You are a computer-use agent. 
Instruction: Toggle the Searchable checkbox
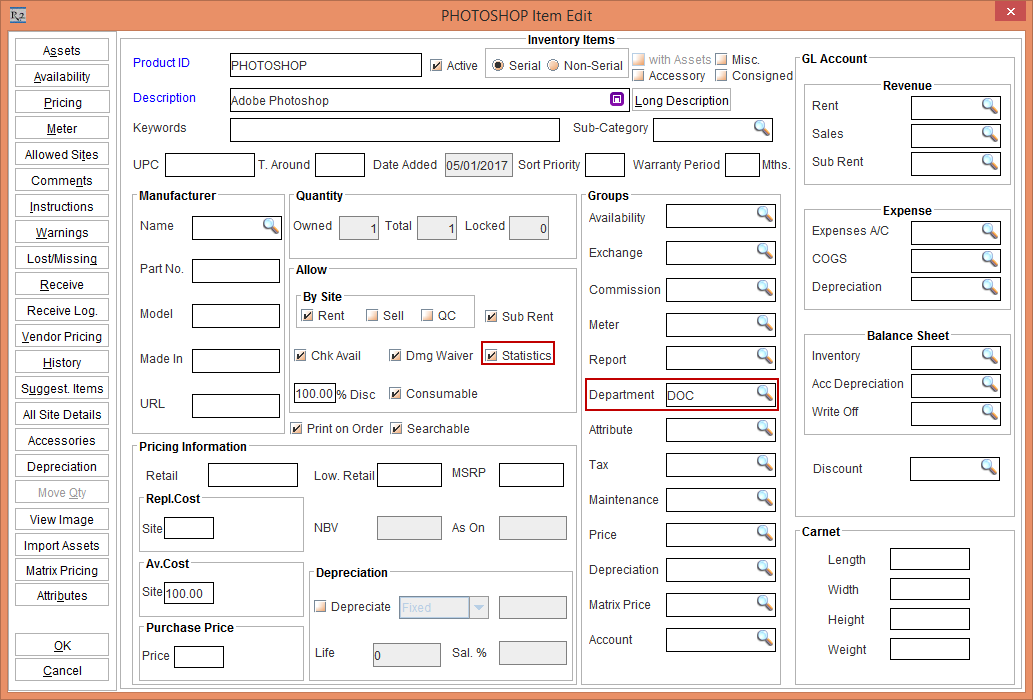click(397, 429)
